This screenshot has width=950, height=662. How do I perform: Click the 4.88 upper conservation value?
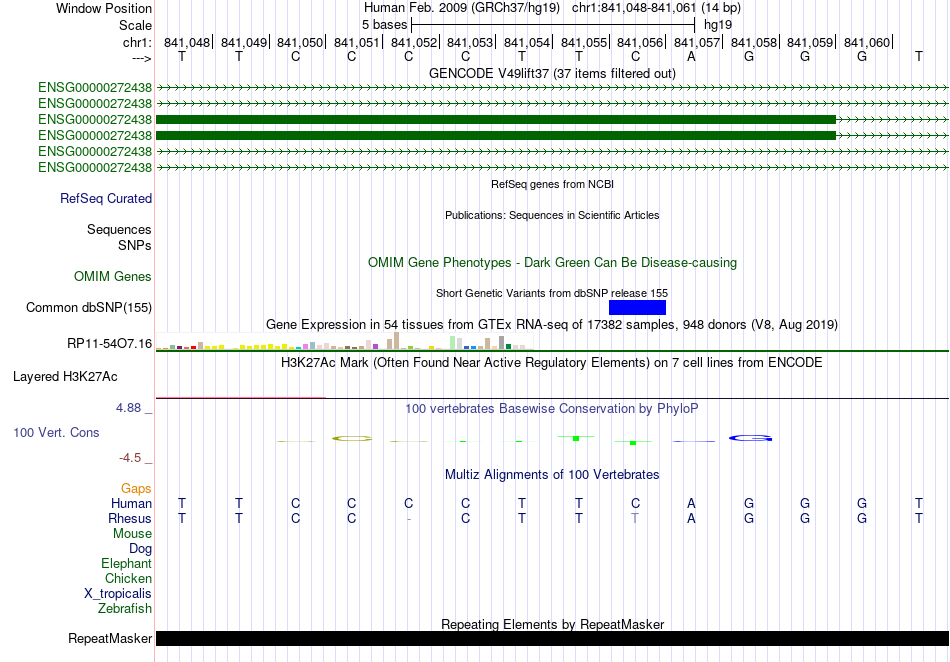click(x=128, y=408)
